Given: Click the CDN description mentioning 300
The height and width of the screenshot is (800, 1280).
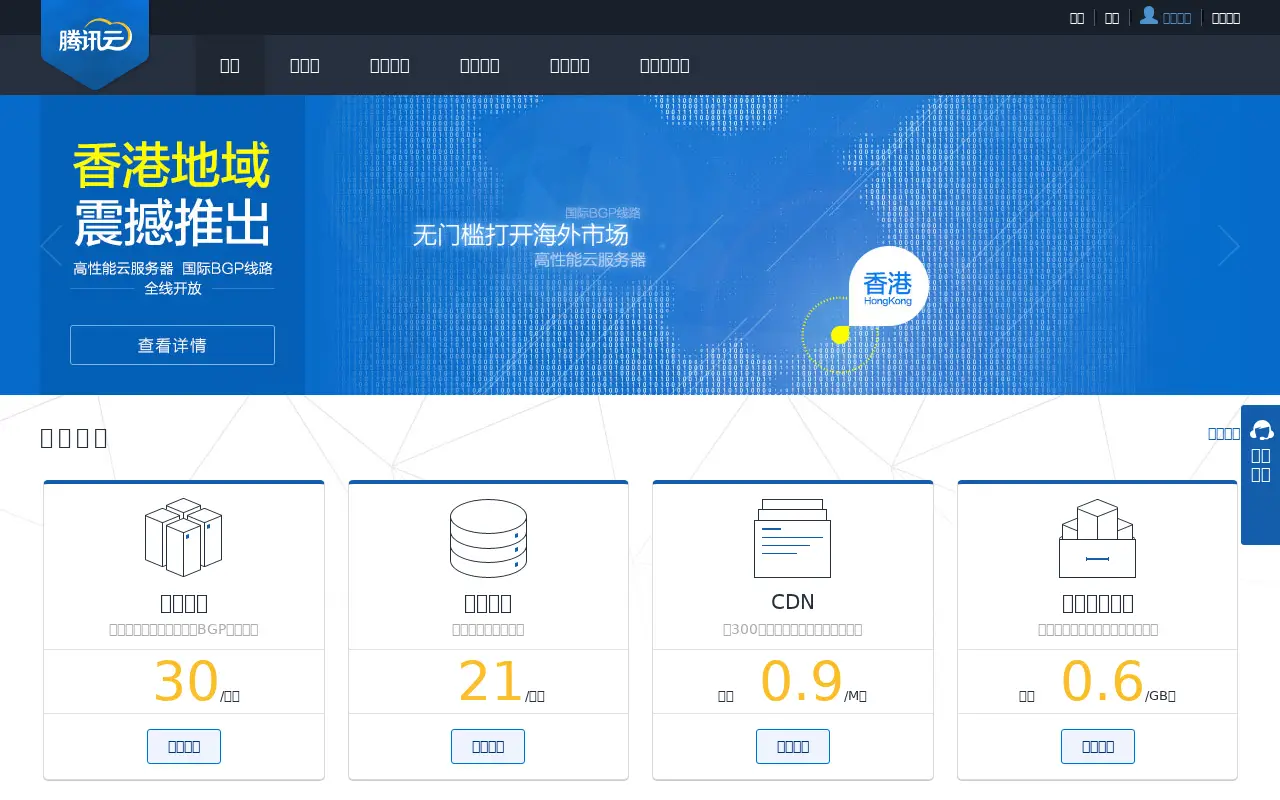Looking at the screenshot, I should (x=793, y=630).
